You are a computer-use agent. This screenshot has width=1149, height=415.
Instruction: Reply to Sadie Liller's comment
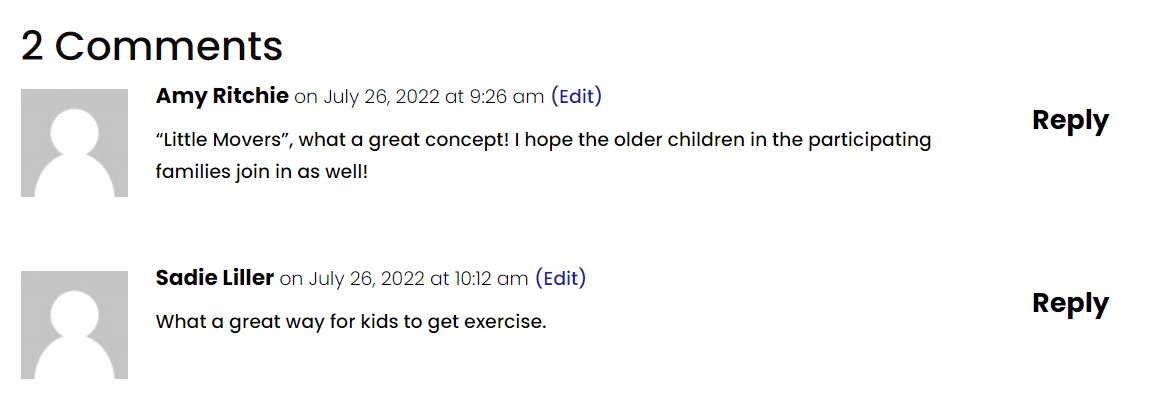(x=1070, y=302)
